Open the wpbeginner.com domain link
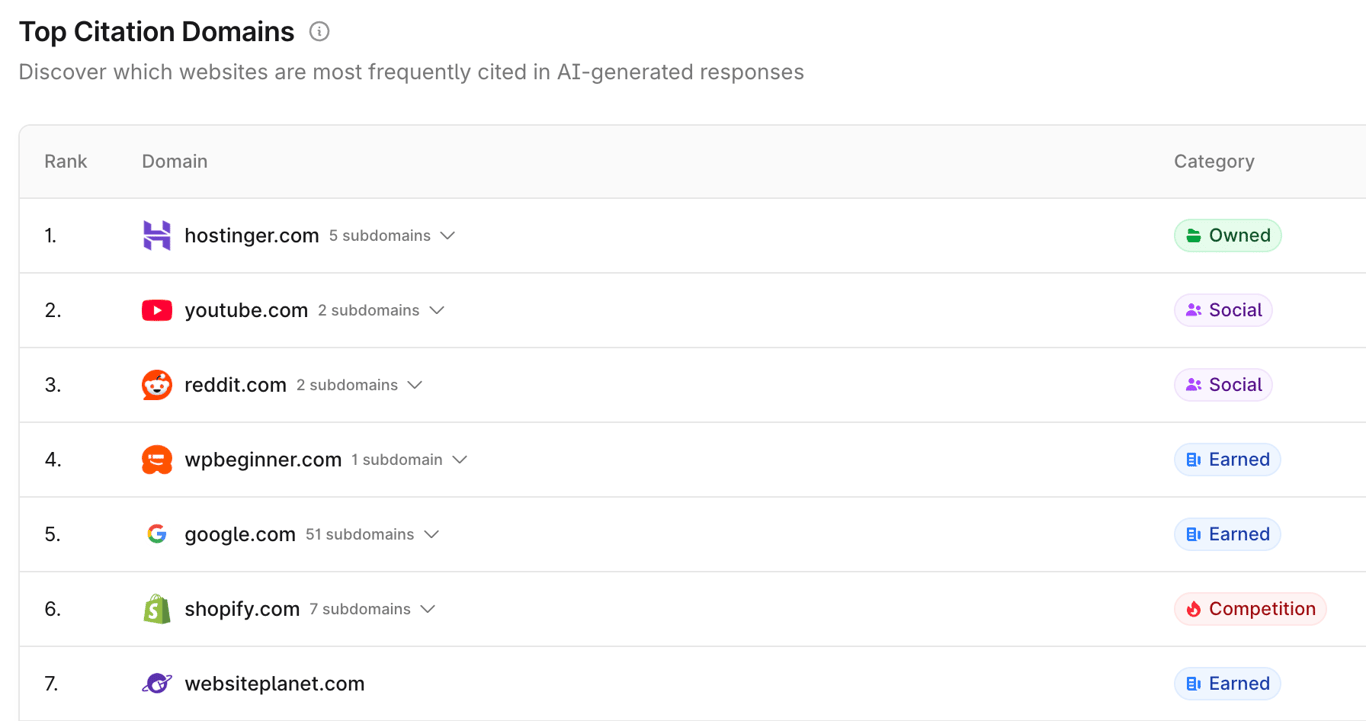Screen dimensions: 1366x721 [x=263, y=459]
